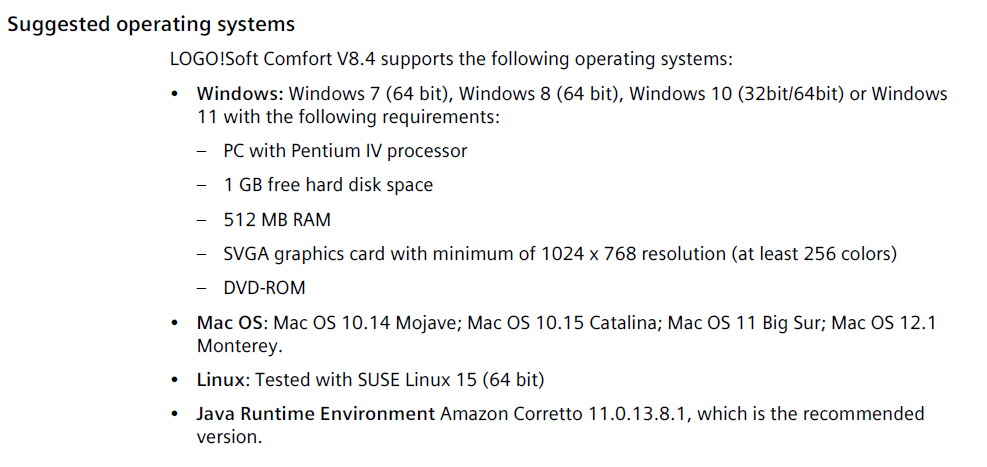Click the 'Windows 7 (64 bit)' text
The image size is (987, 467).
click(x=370, y=94)
